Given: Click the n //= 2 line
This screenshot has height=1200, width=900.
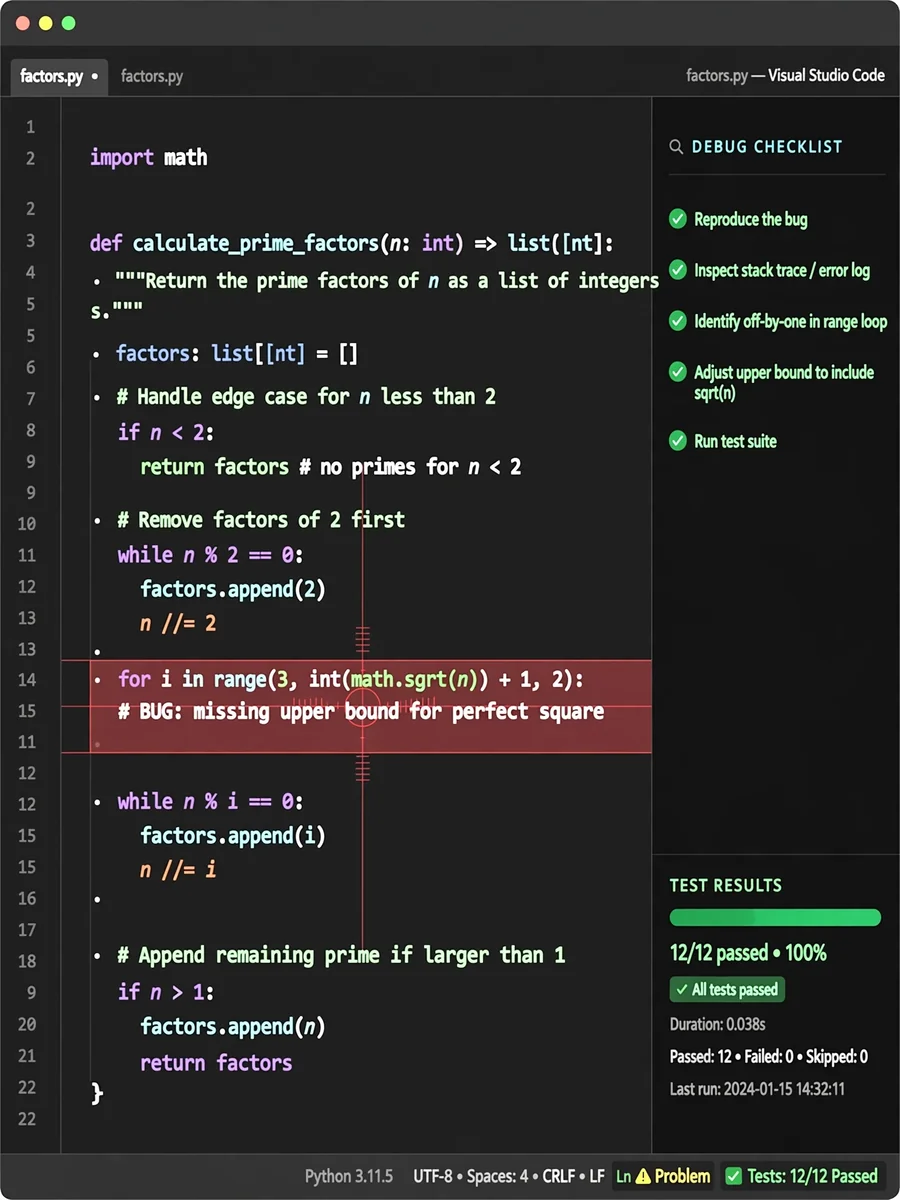Looking at the screenshot, I should click(178, 624).
